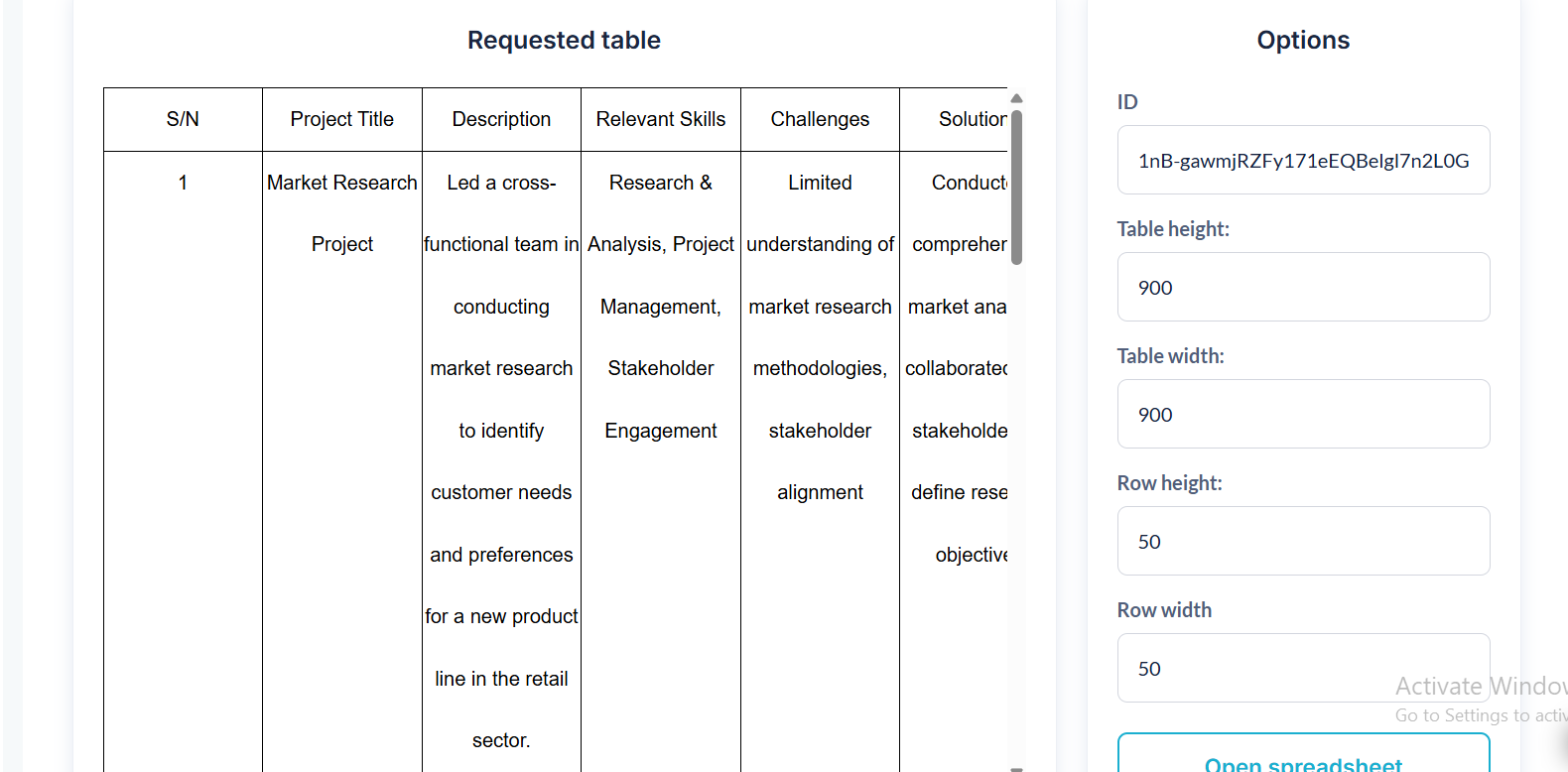Viewport: 1568px width, 772px height.
Task: Click the row number 1 cell
Action: [183, 184]
